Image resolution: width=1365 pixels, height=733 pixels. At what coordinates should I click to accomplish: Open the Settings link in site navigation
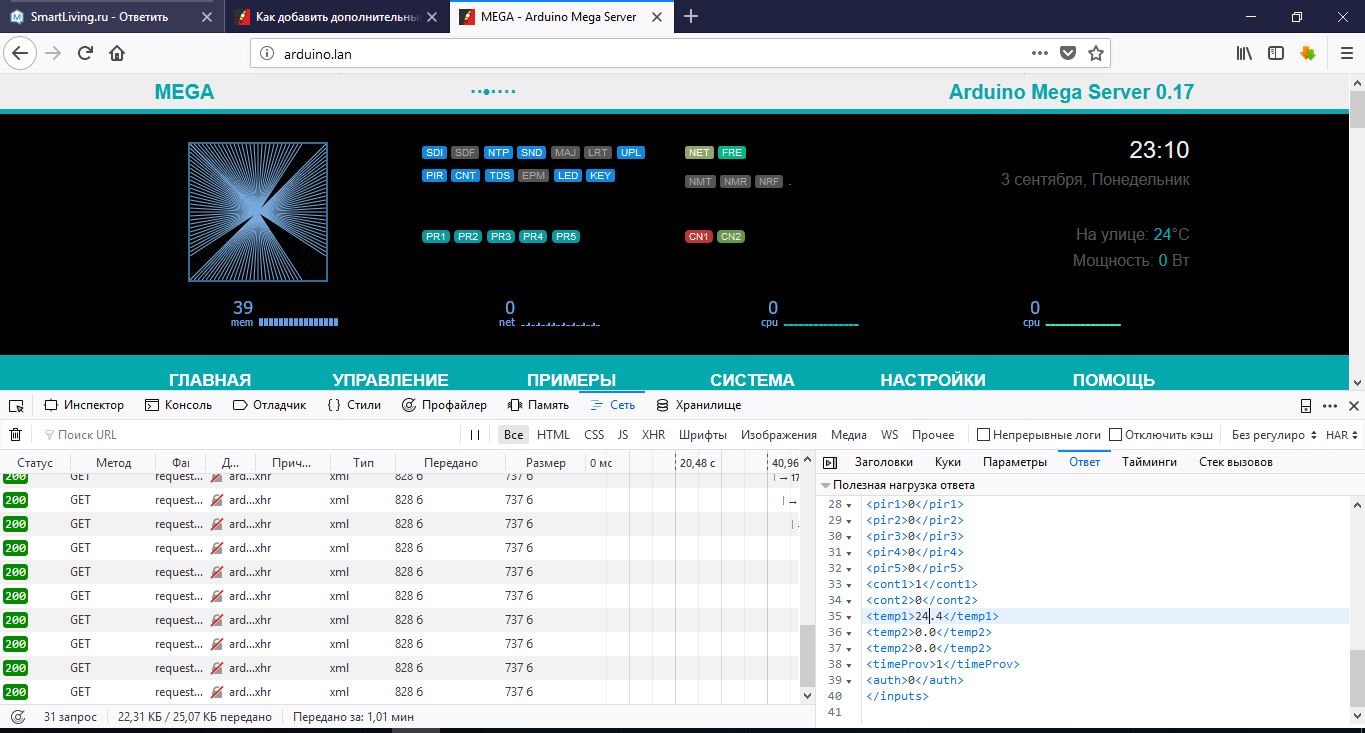click(x=932, y=380)
